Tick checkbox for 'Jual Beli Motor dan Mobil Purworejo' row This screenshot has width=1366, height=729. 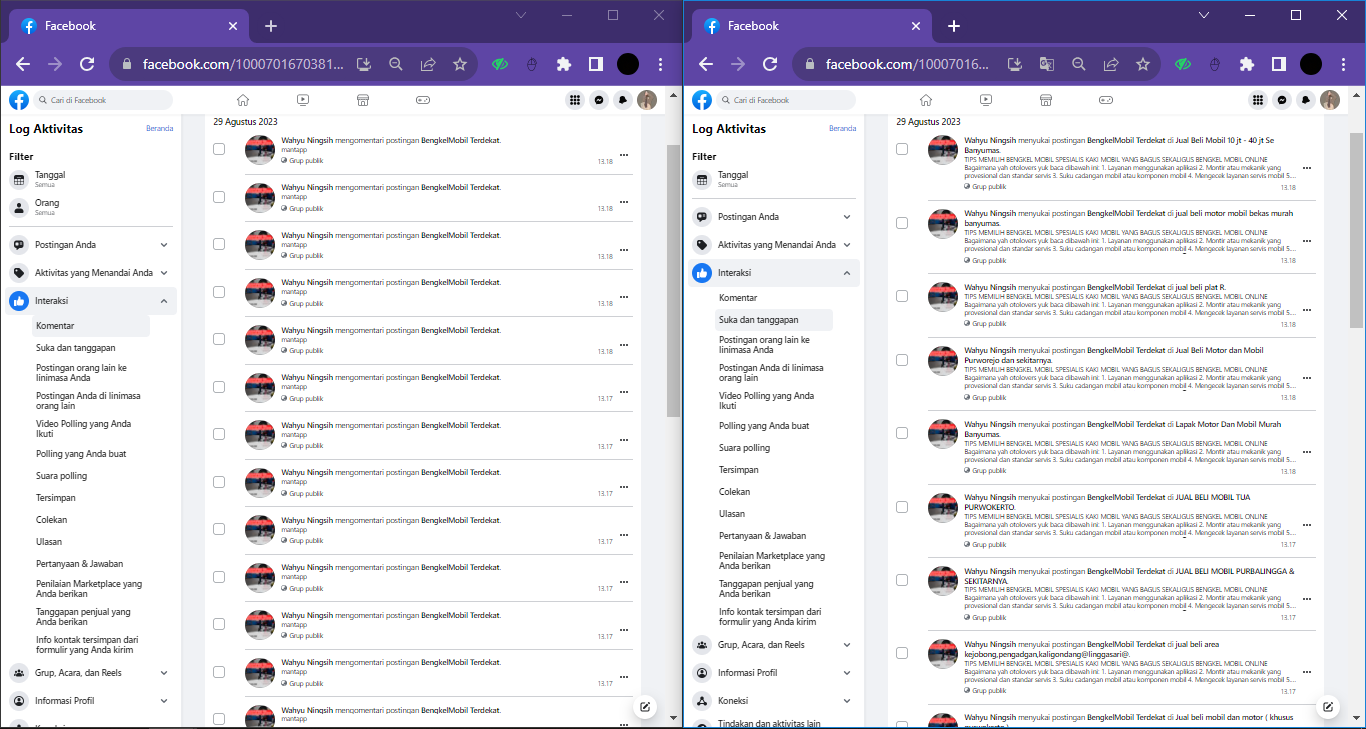click(902, 359)
